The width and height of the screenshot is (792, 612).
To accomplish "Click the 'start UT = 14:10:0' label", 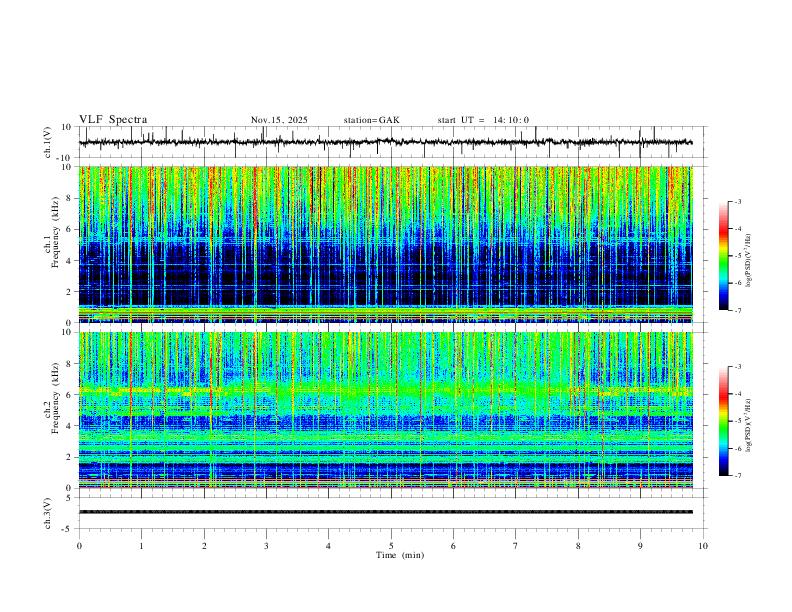I will pos(483,120).
